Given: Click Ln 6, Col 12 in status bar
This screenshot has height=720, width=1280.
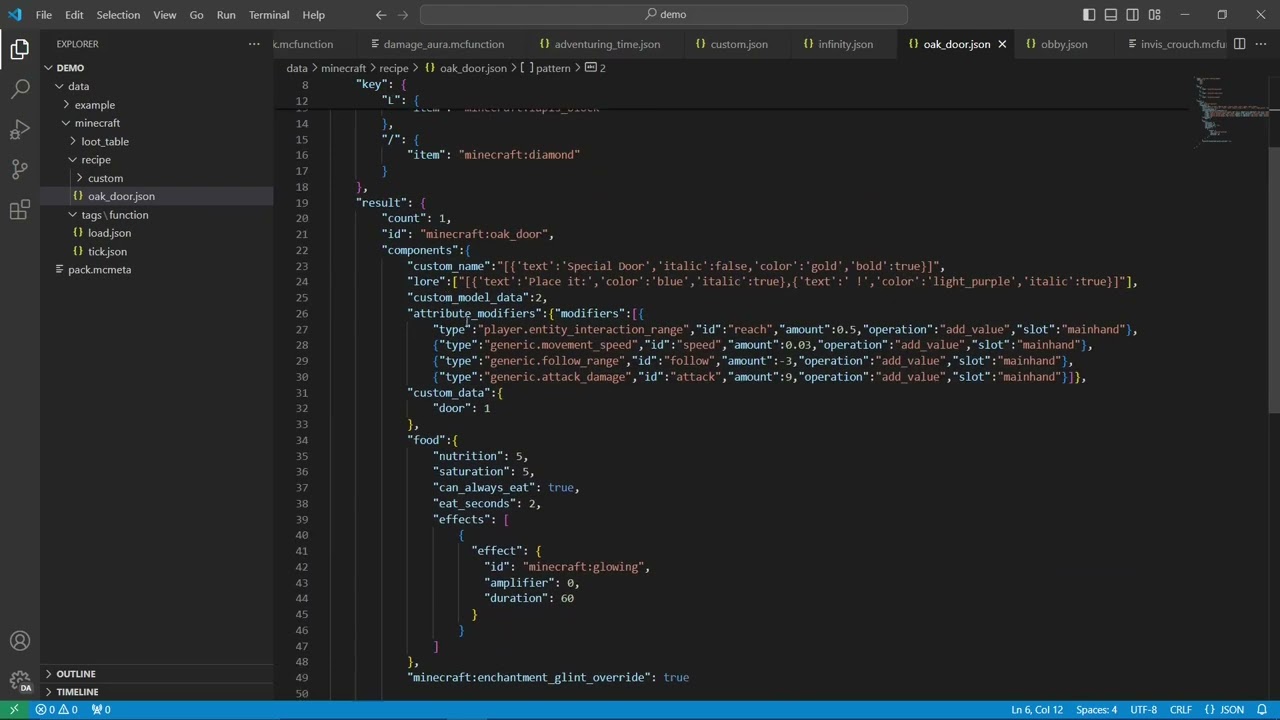Looking at the screenshot, I should (1037, 710).
